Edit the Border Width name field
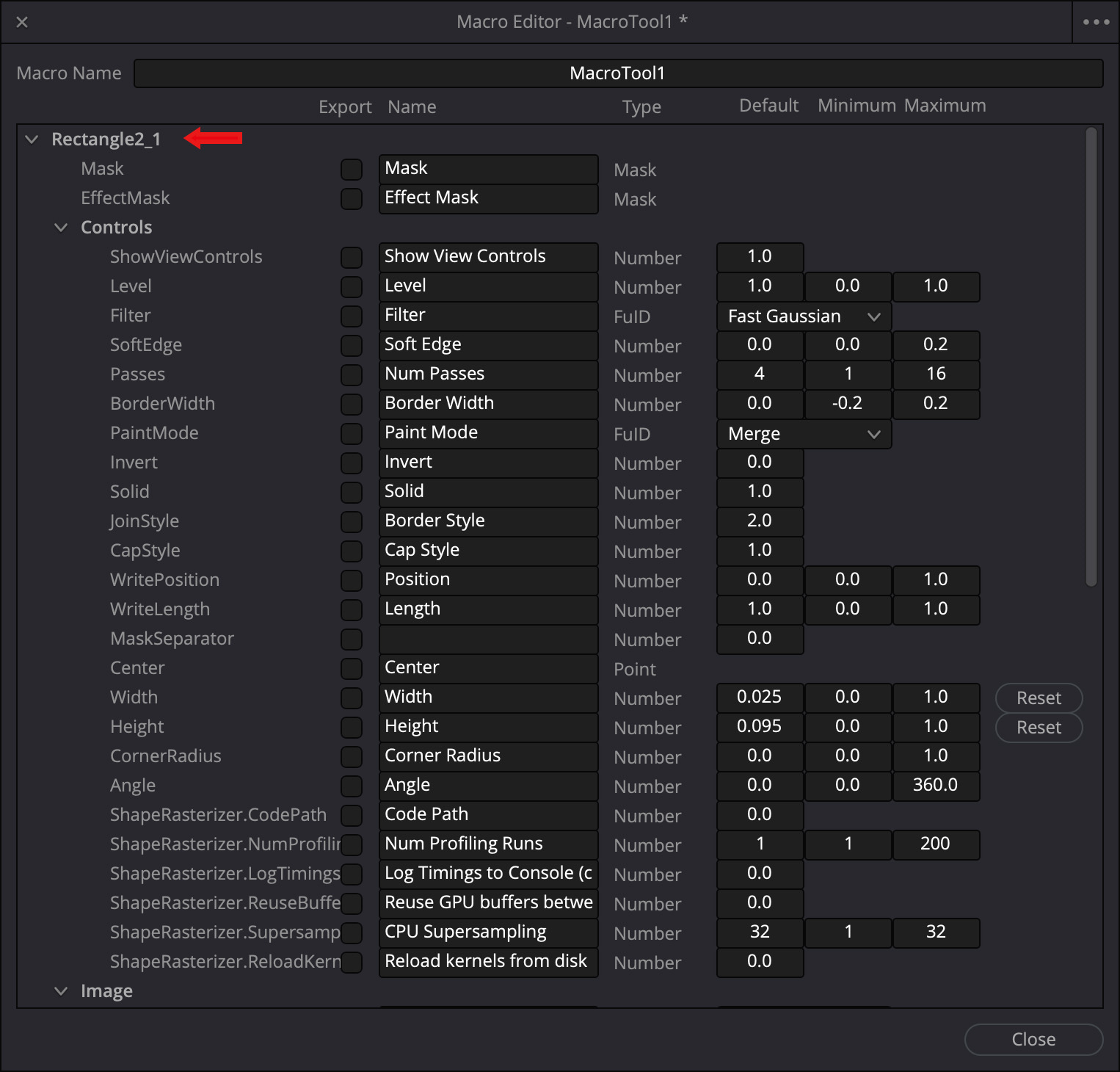Screen dimensions: 1120x1072 coord(488,404)
